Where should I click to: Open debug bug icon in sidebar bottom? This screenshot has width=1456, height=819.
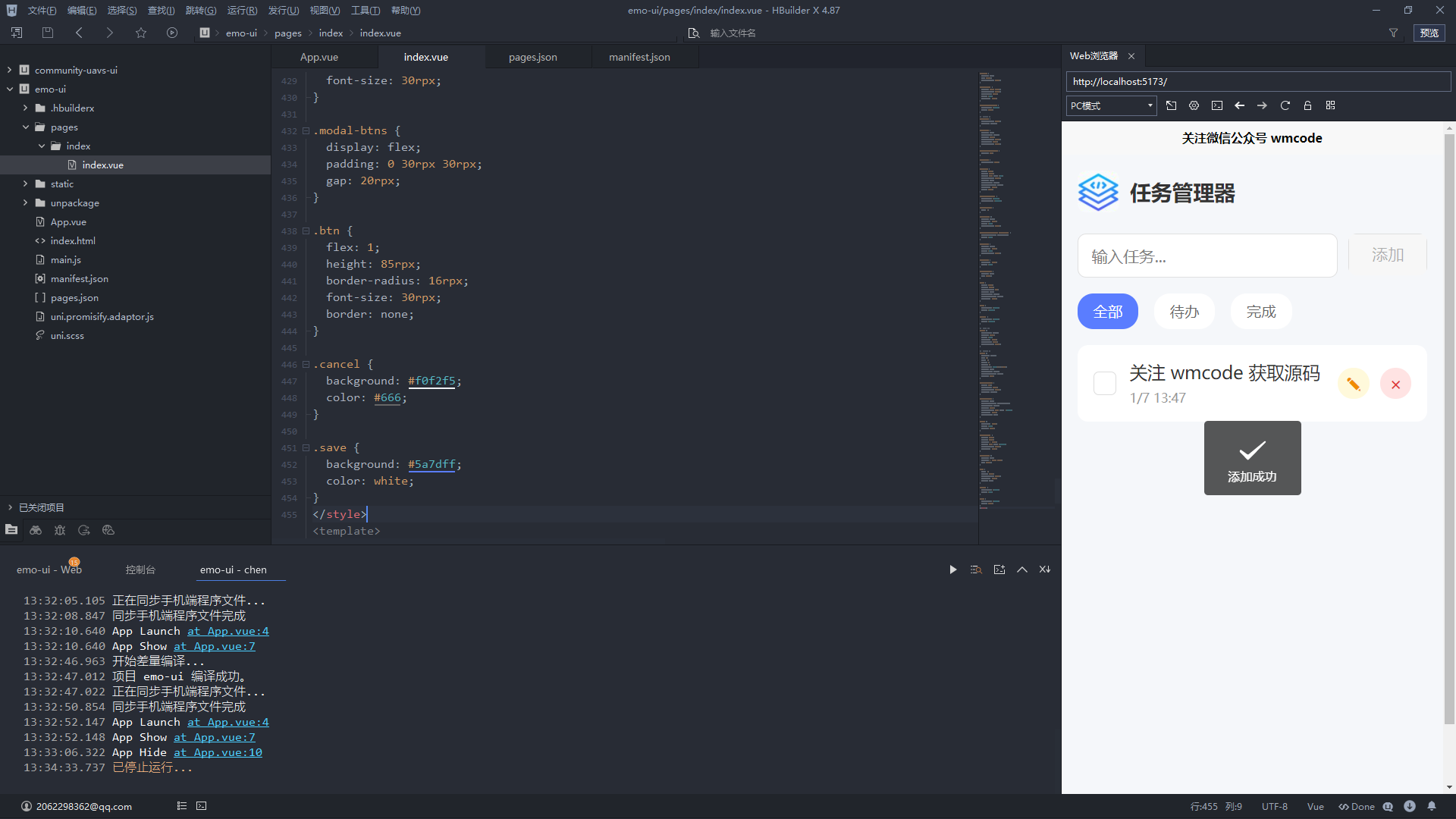point(60,530)
